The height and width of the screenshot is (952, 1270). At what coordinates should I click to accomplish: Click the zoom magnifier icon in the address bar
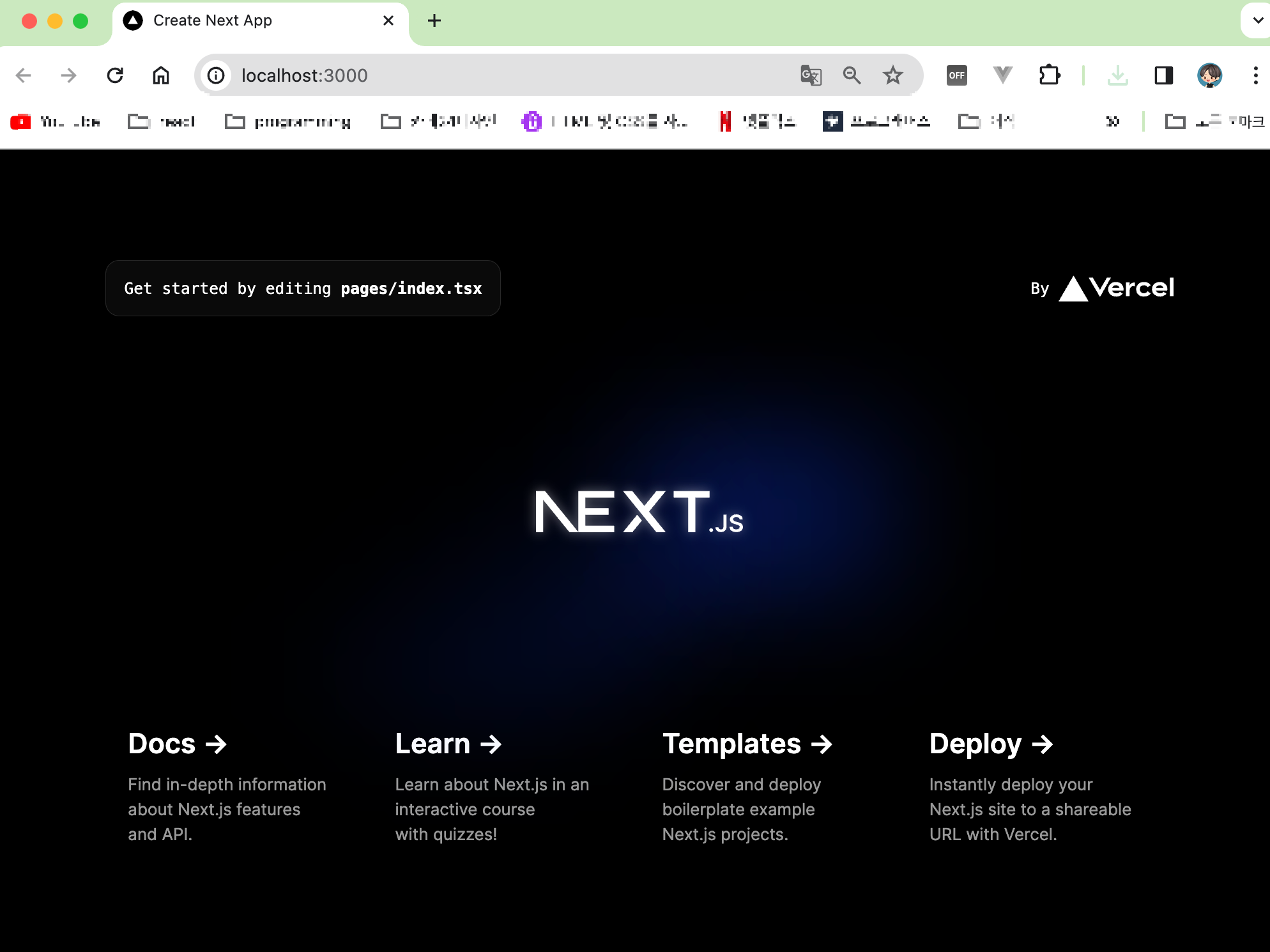(x=852, y=75)
